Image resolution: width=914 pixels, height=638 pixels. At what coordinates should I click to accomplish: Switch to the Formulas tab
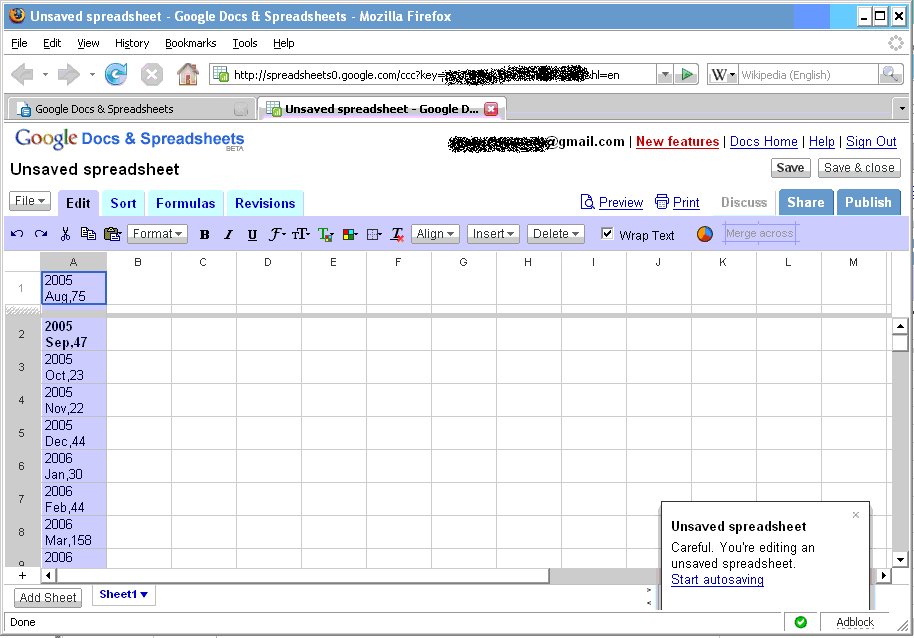[185, 203]
